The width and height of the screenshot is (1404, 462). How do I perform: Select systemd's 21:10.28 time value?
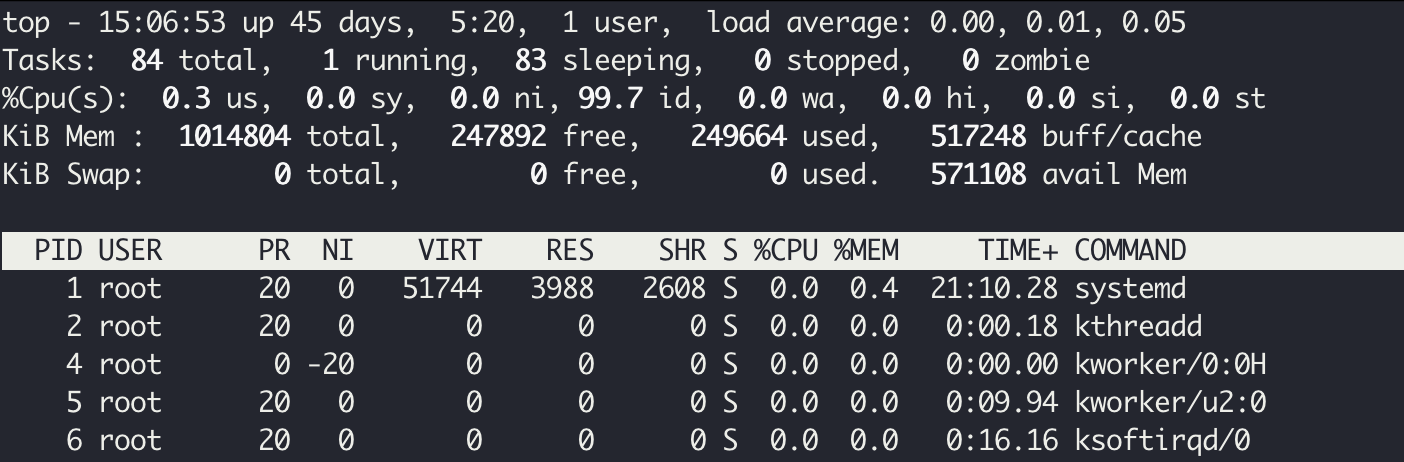(993, 289)
